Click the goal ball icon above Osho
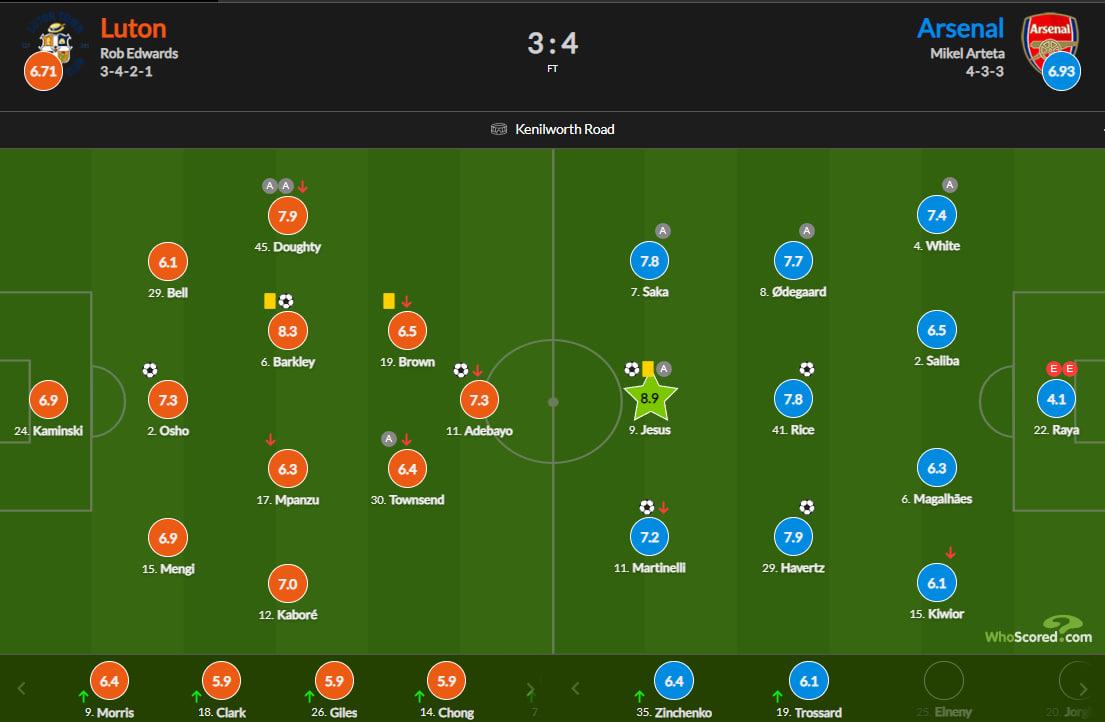Image resolution: width=1105 pixels, height=722 pixels. [150, 370]
